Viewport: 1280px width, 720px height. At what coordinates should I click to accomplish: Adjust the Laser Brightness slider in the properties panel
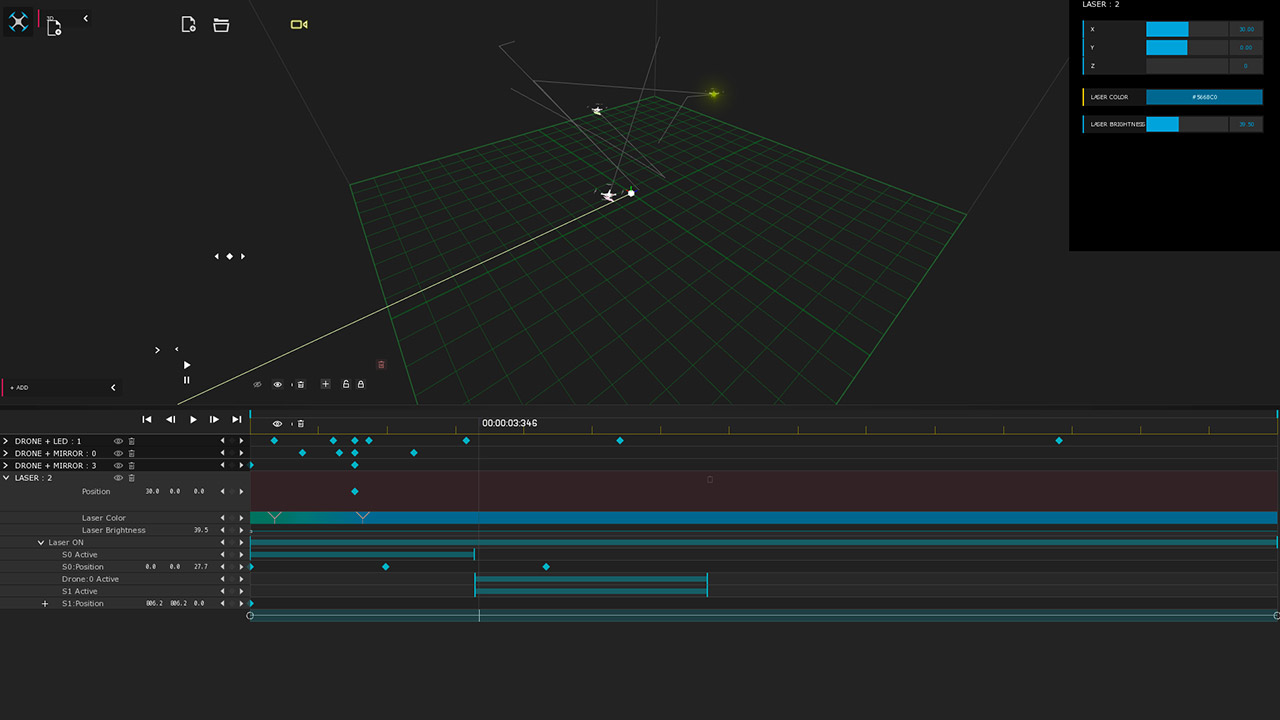point(1186,124)
